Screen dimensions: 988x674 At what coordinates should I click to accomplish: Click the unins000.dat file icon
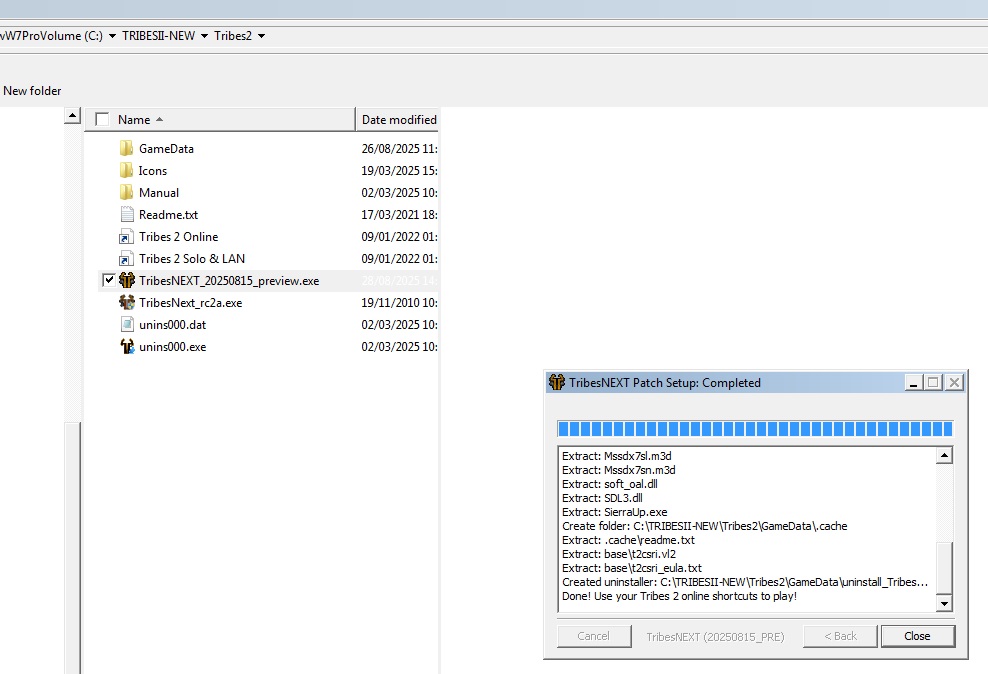tap(127, 324)
